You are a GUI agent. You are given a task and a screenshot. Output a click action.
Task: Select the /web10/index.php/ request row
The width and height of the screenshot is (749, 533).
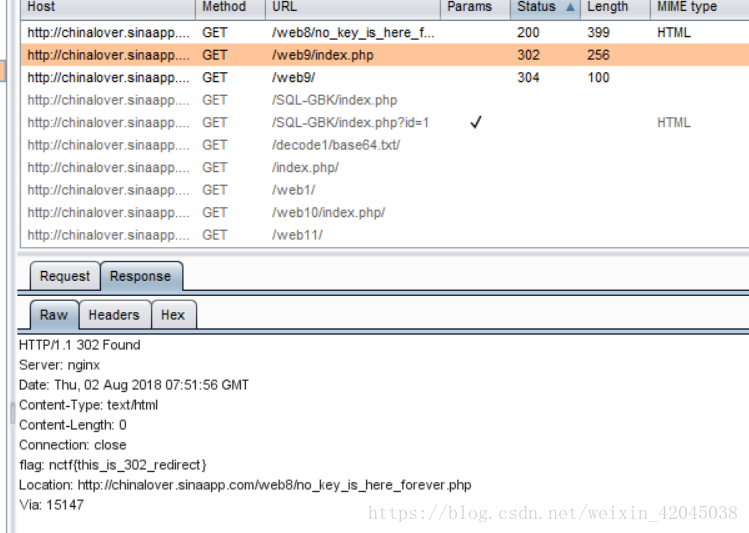tap(385, 213)
